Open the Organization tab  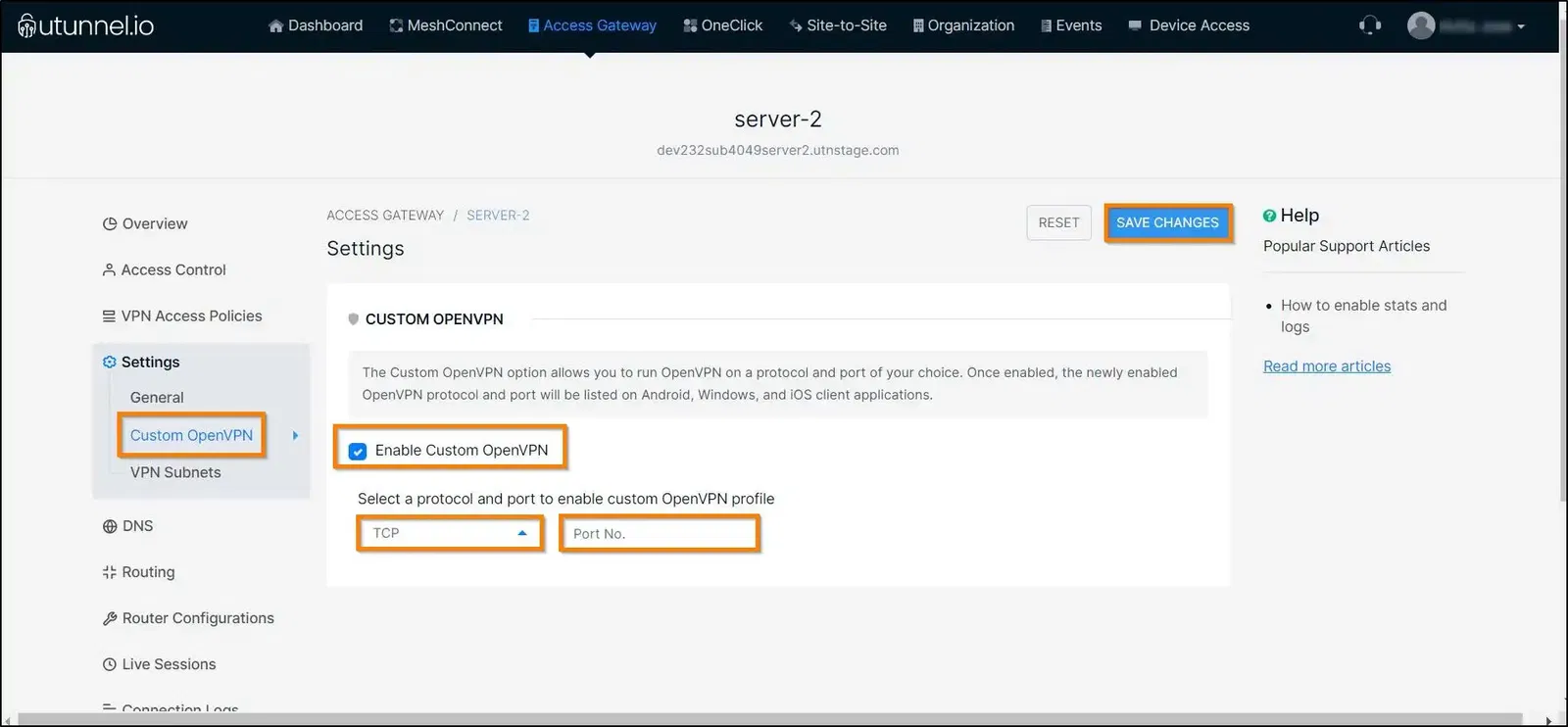coord(964,25)
